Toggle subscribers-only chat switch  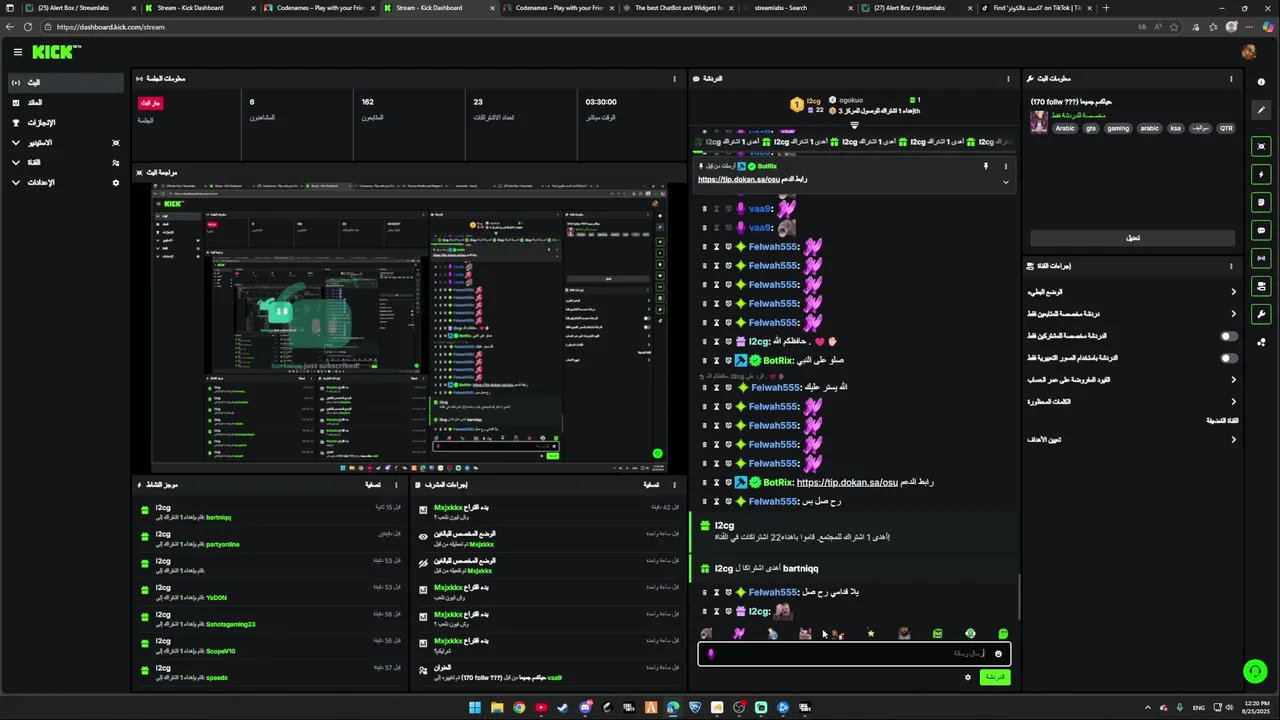pyautogui.click(x=1229, y=336)
